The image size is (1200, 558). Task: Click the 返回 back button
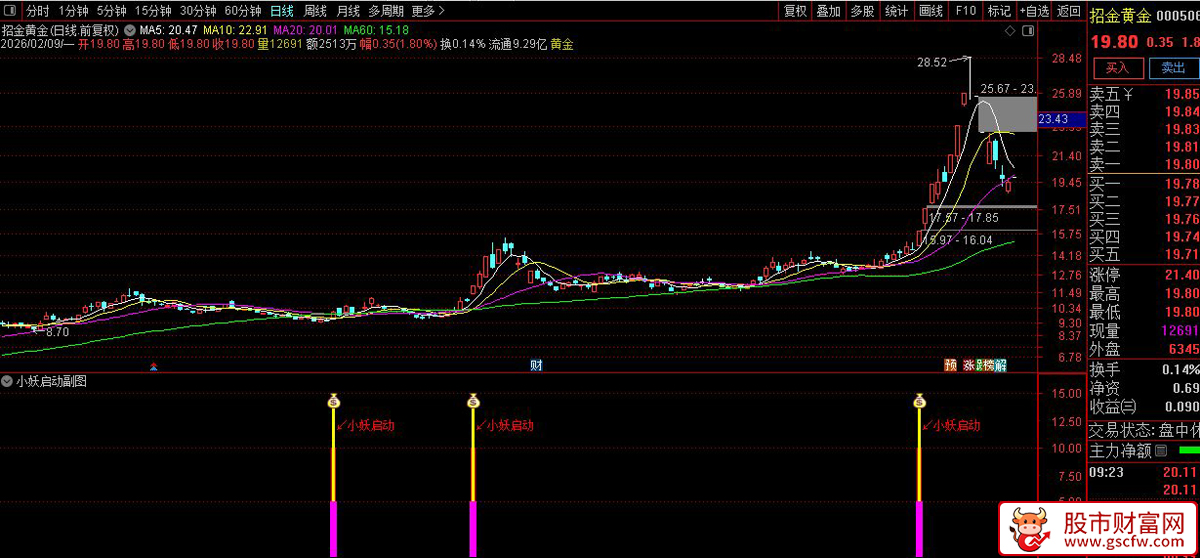pyautogui.click(x=1068, y=11)
